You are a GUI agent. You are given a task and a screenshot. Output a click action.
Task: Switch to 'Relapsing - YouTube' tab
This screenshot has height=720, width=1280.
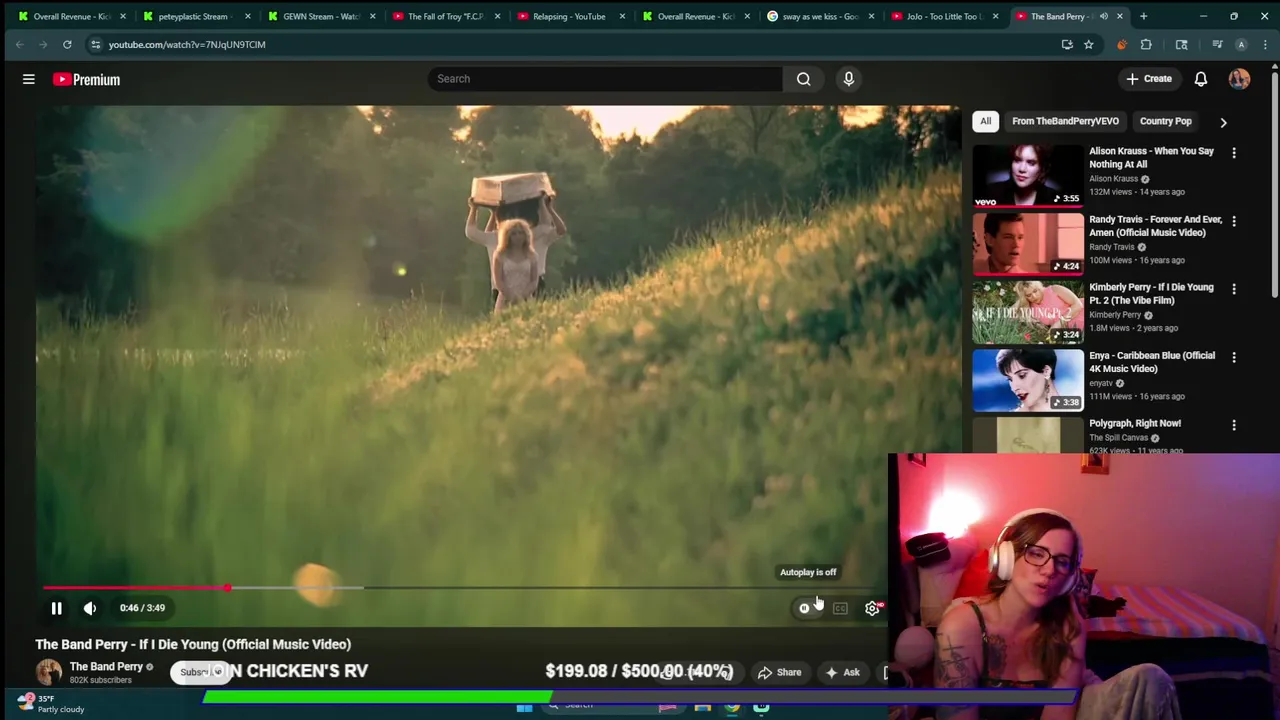567,16
